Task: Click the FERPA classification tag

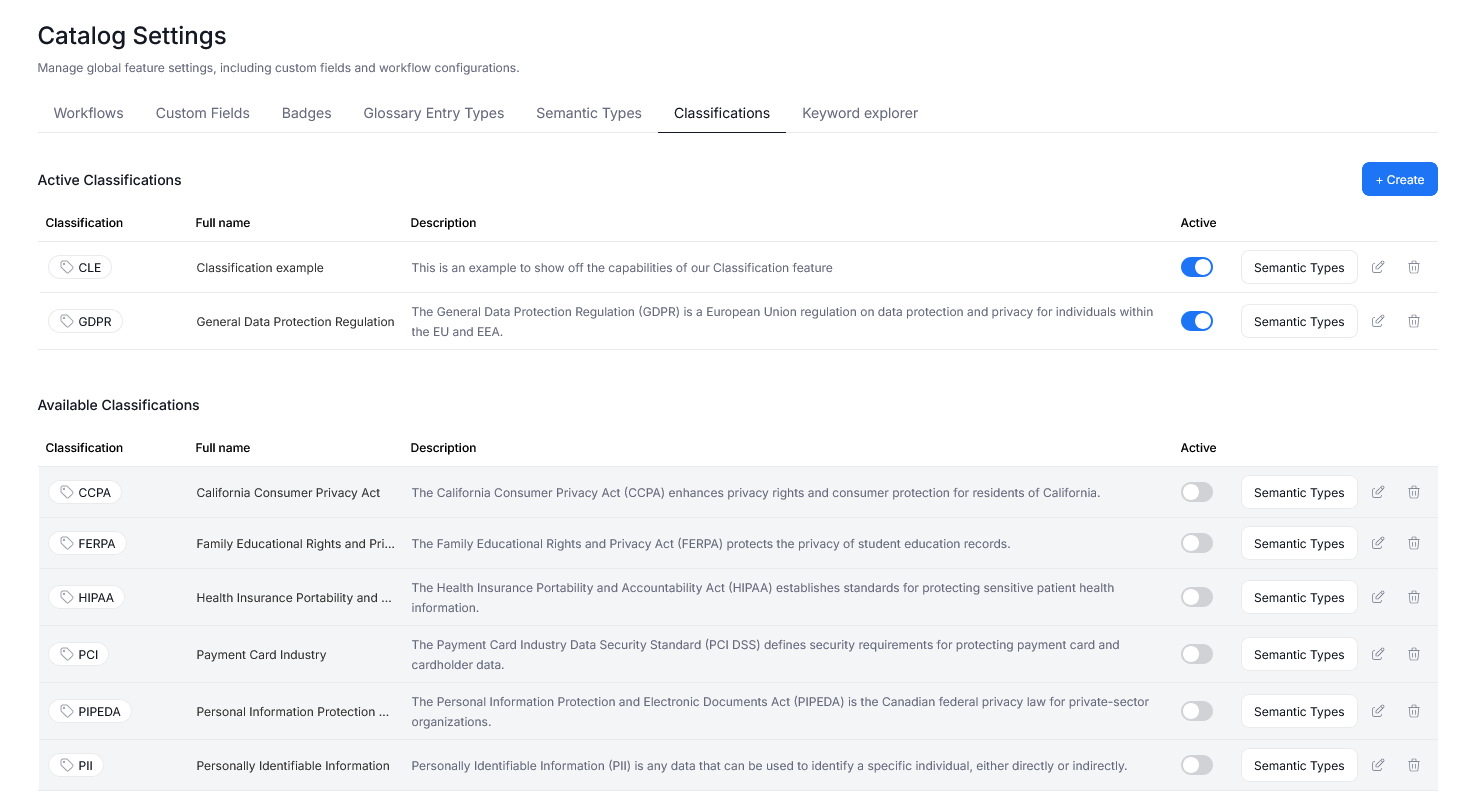Action: point(87,544)
